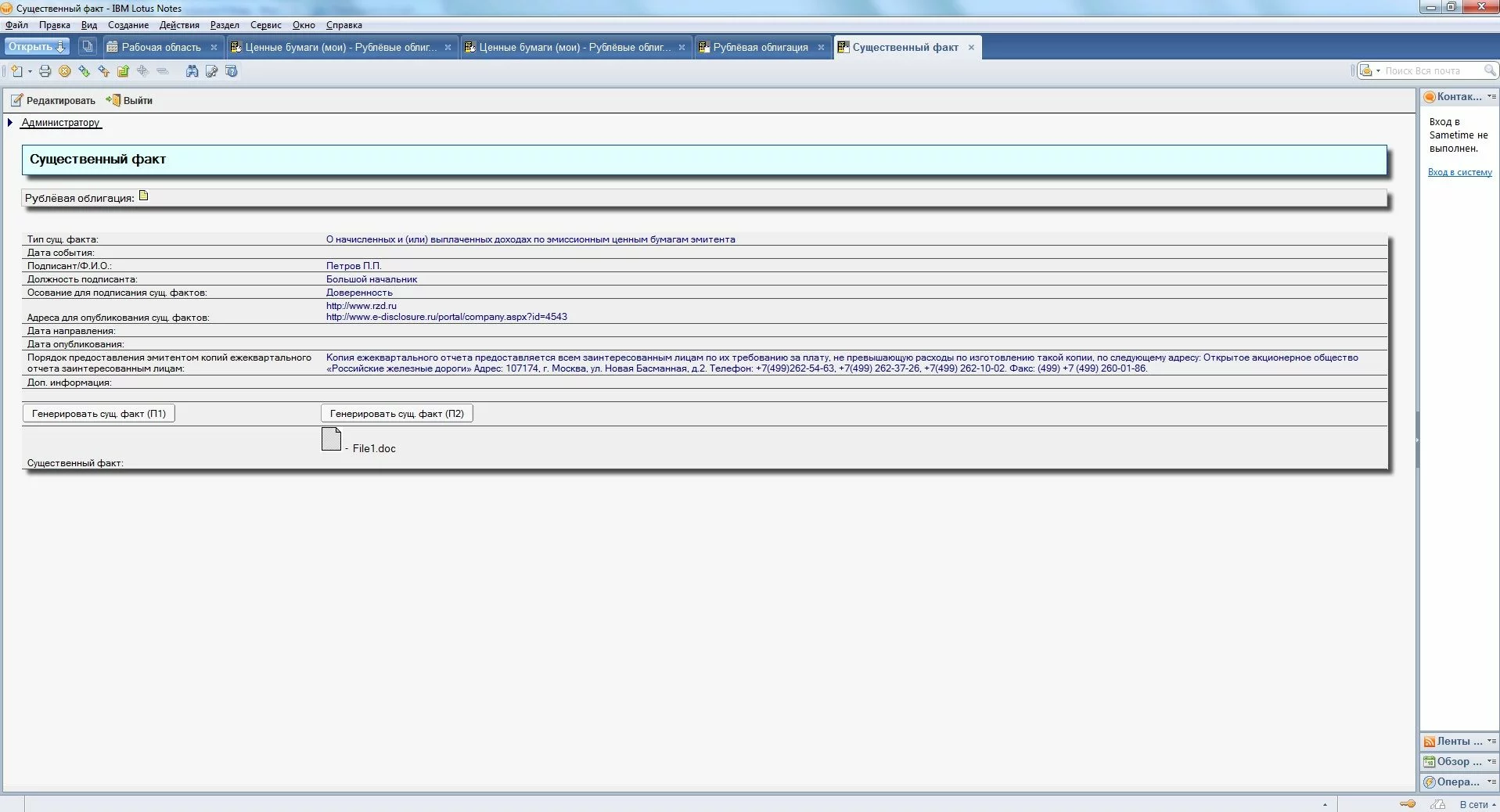The image size is (1500, 812).
Task: Click the Редактировать button
Action: 53,101
